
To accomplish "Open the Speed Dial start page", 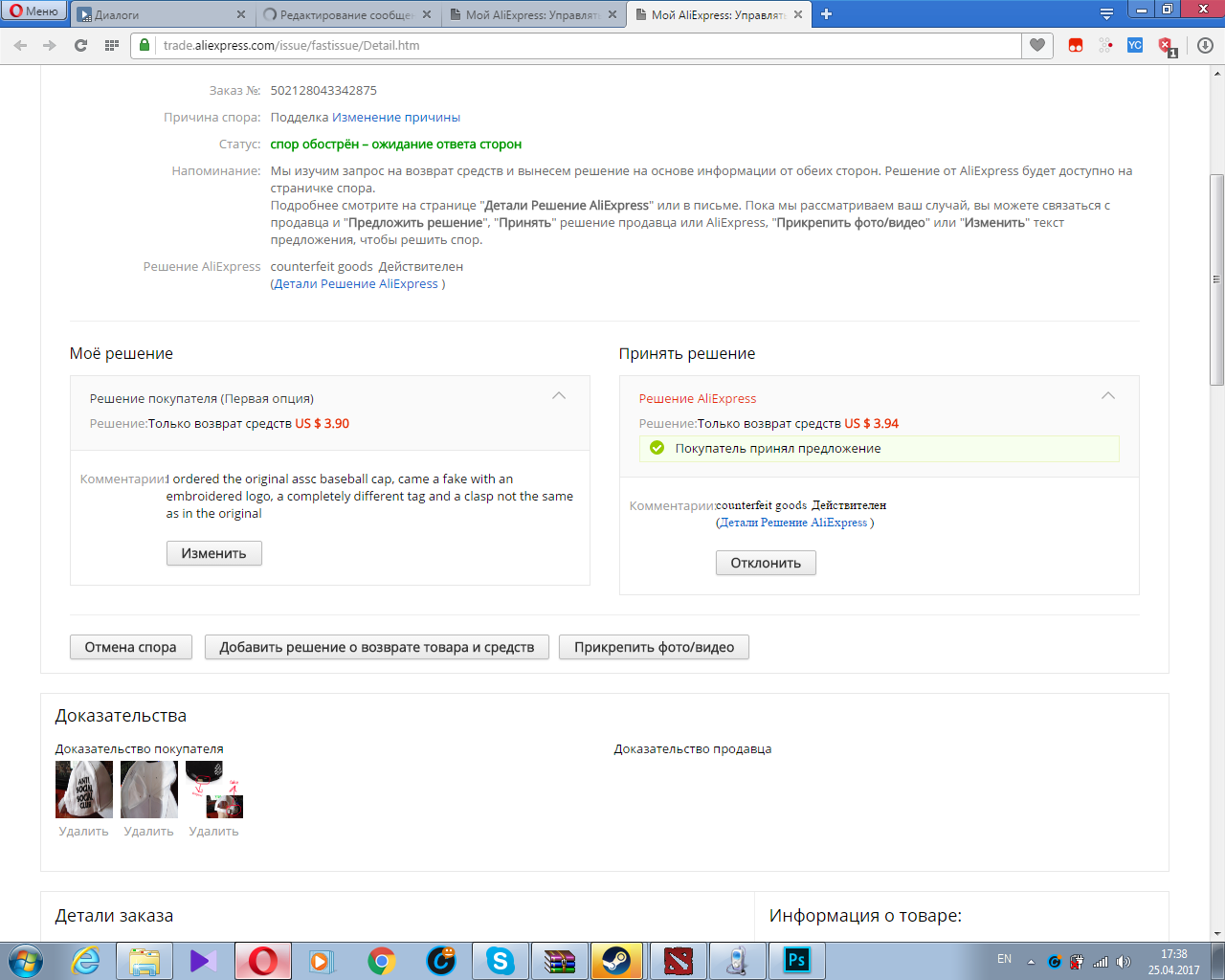I will click(x=111, y=45).
